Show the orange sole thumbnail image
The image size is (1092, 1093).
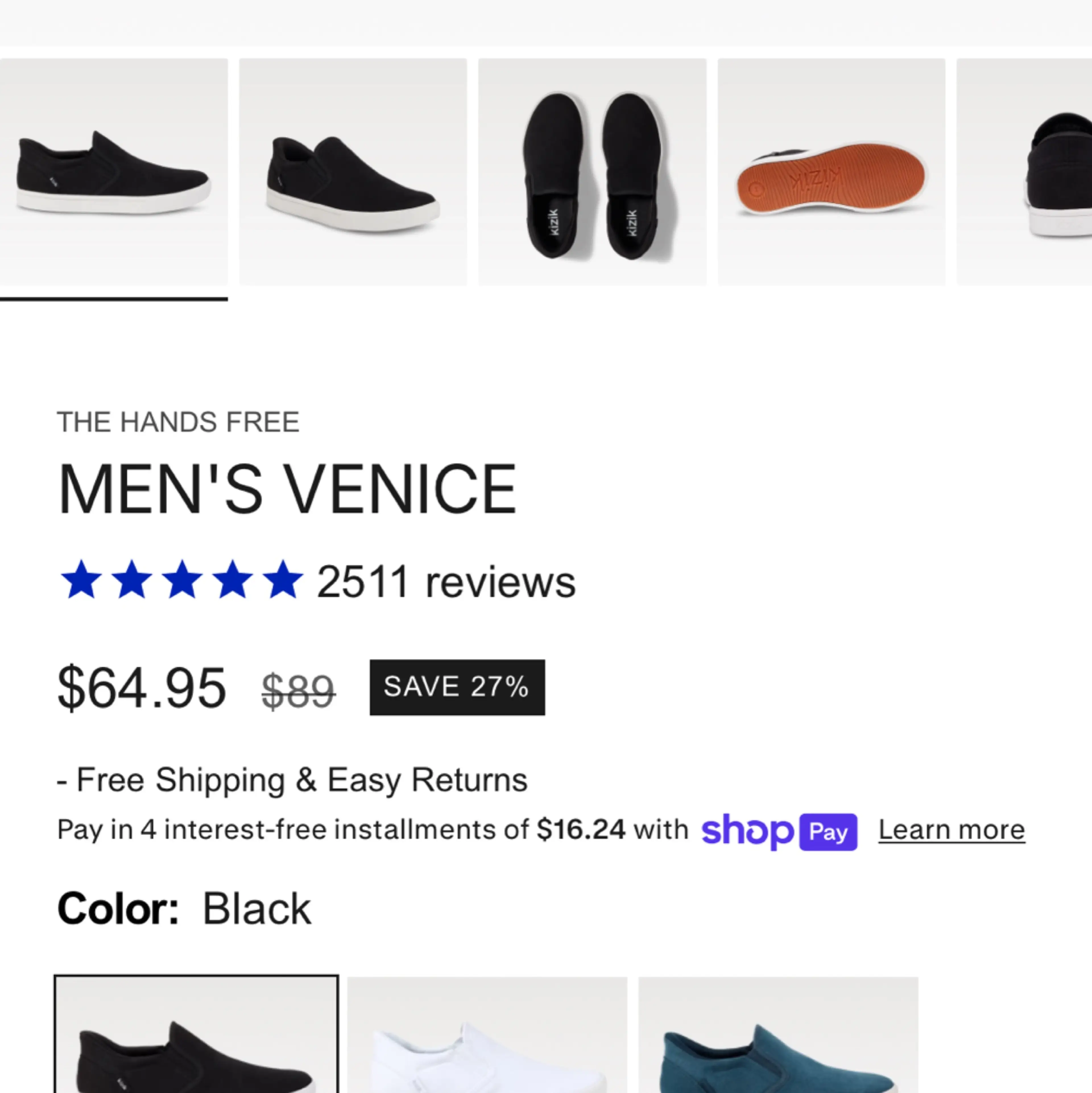831,172
